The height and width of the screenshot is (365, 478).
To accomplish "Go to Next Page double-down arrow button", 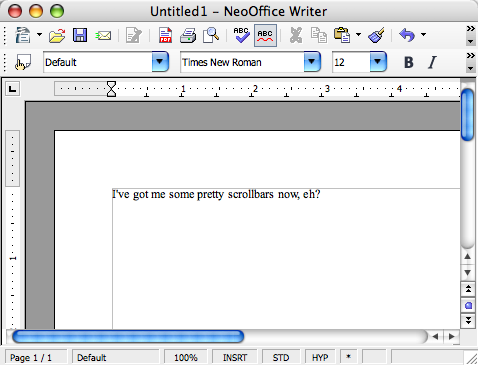I will 468,321.
